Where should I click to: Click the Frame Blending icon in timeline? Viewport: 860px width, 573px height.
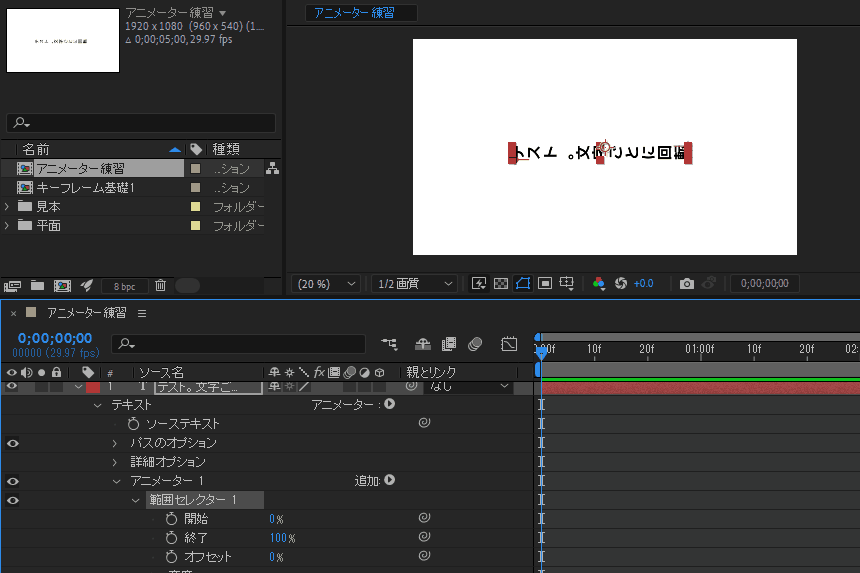coord(449,344)
